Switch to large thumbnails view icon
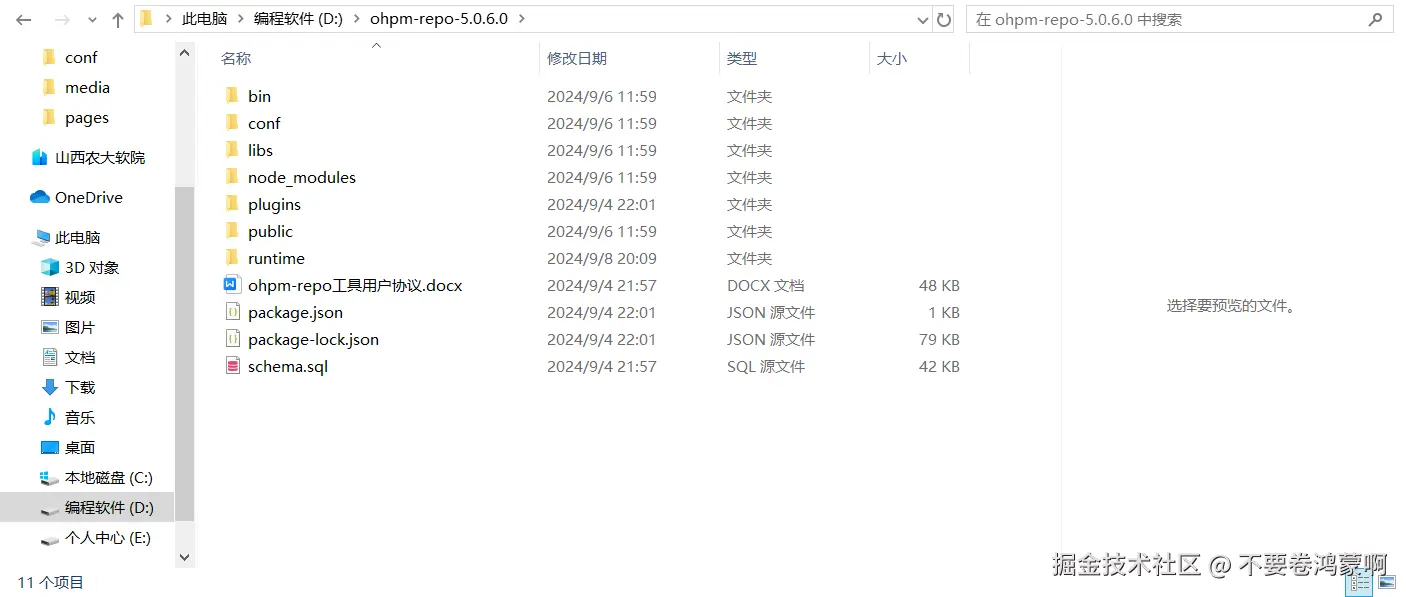1406x597 pixels. (x=1386, y=582)
